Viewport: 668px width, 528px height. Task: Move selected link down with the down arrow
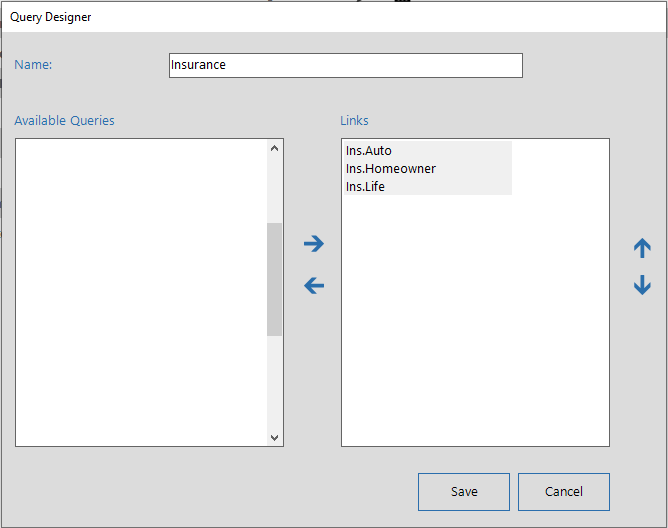(642, 286)
